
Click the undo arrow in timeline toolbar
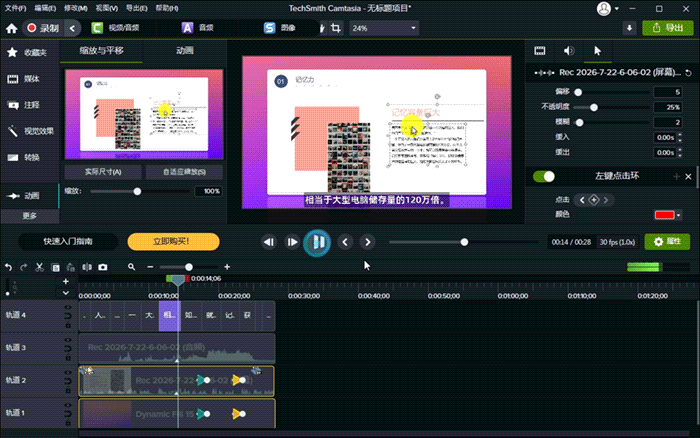pos(8,267)
